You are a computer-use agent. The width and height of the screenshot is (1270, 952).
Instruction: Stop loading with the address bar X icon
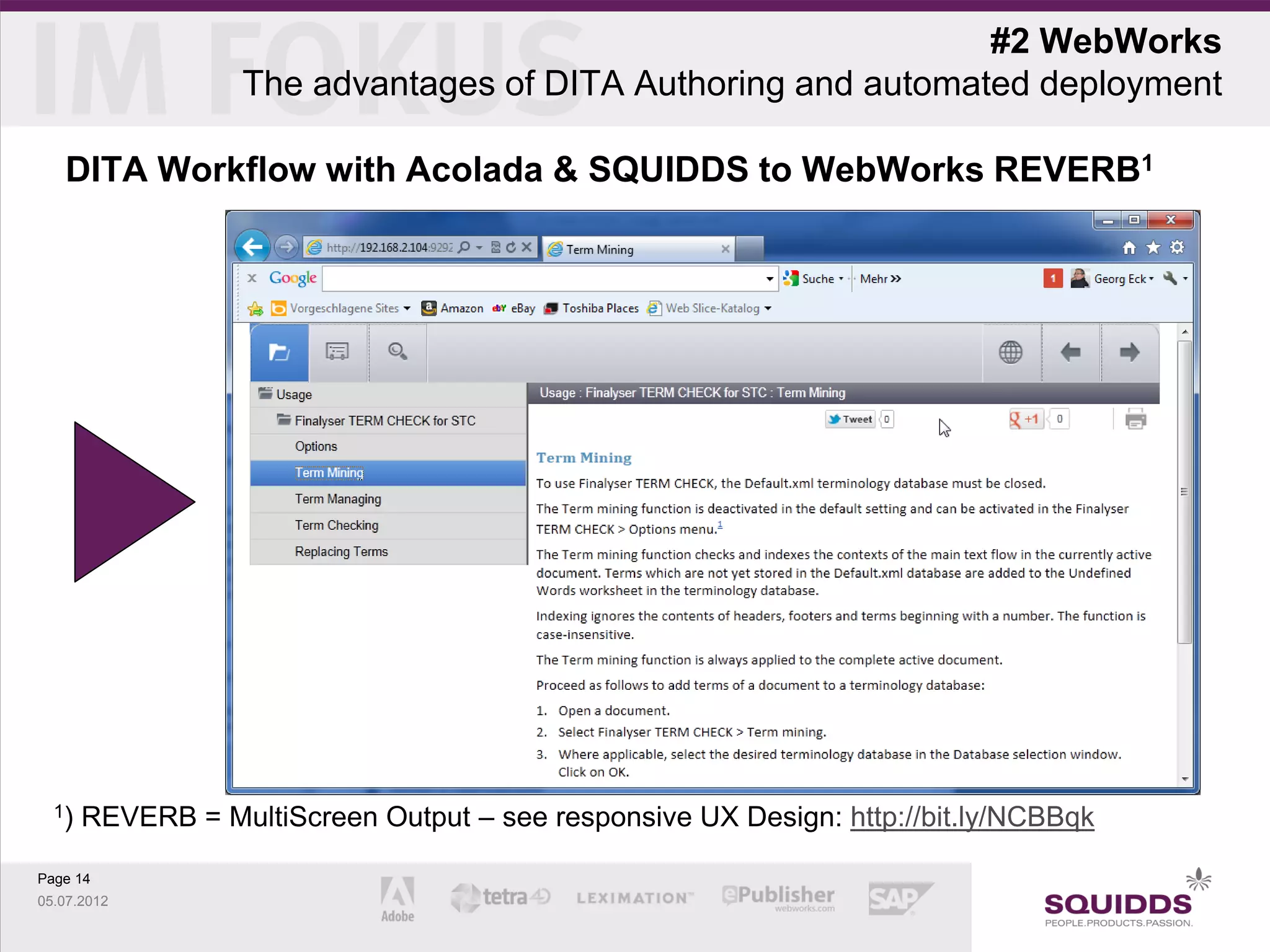click(526, 247)
